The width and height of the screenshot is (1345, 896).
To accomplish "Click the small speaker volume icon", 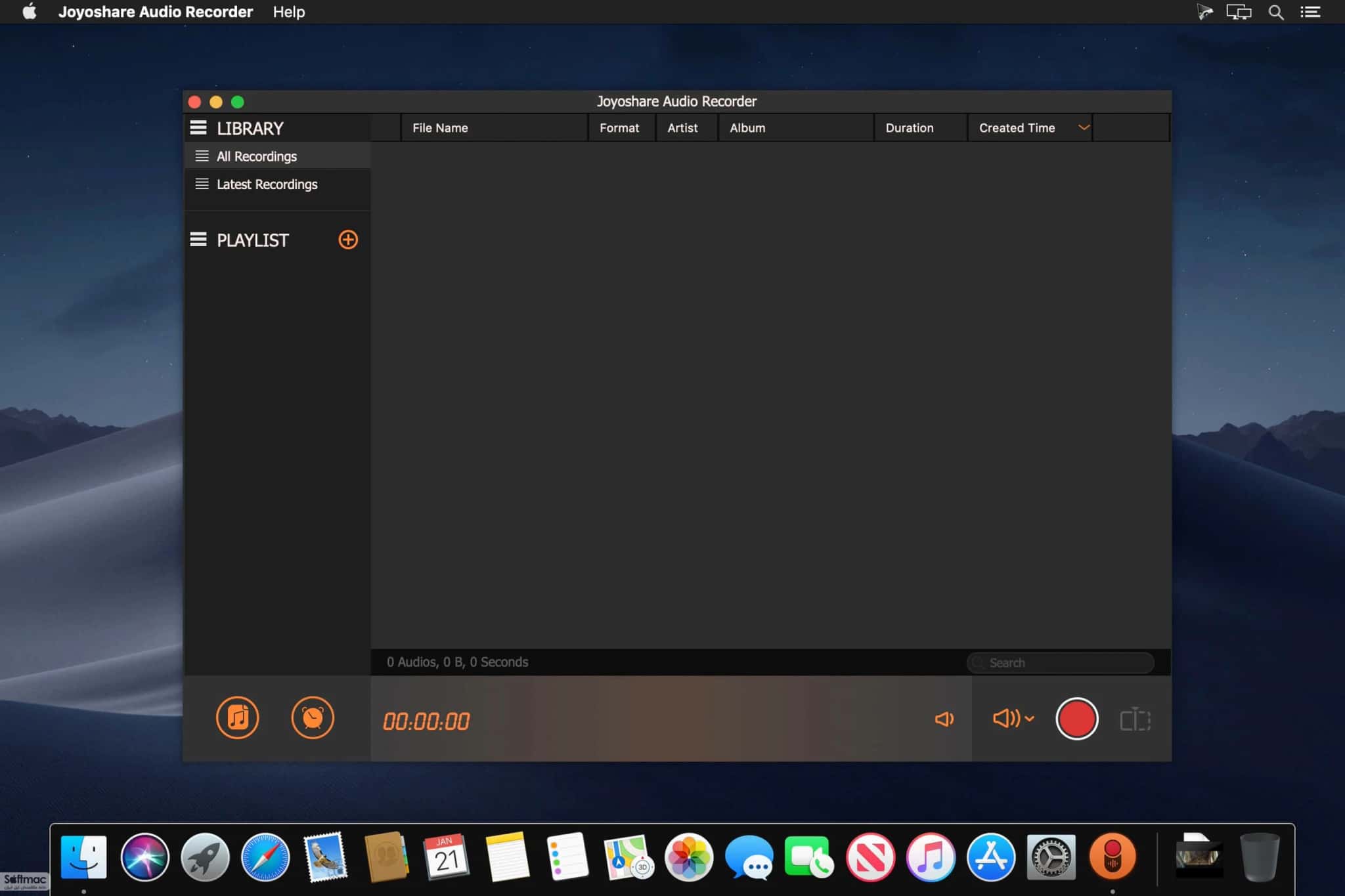I will click(x=944, y=719).
